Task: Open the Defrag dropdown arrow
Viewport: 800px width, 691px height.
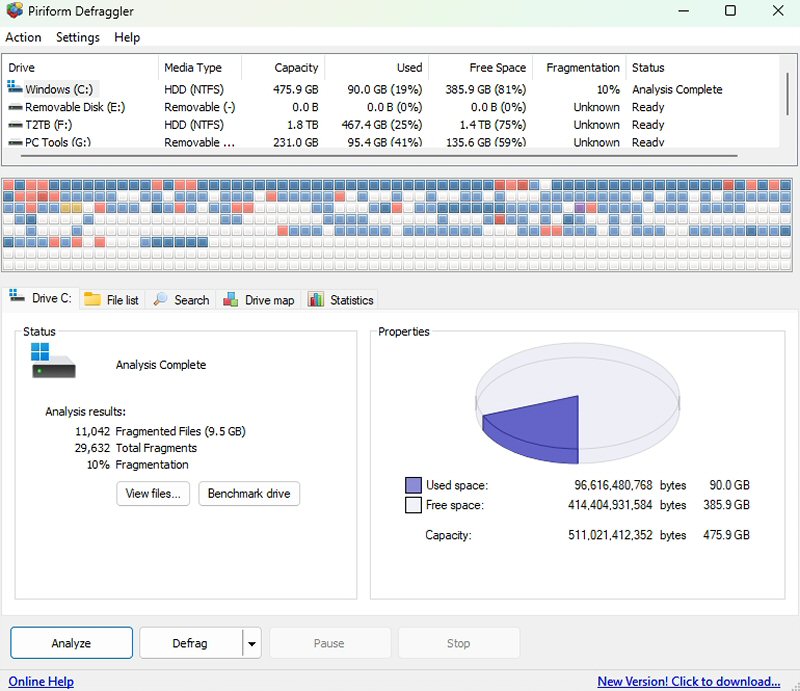Action: coord(251,644)
